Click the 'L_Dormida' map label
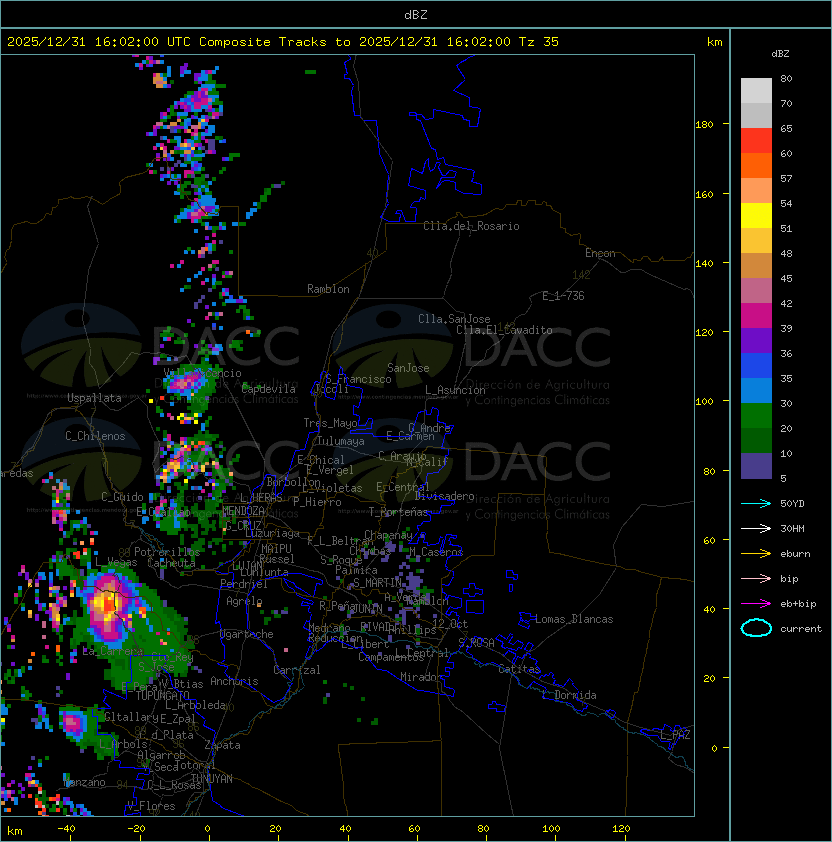The height and width of the screenshot is (842, 832). [569, 695]
